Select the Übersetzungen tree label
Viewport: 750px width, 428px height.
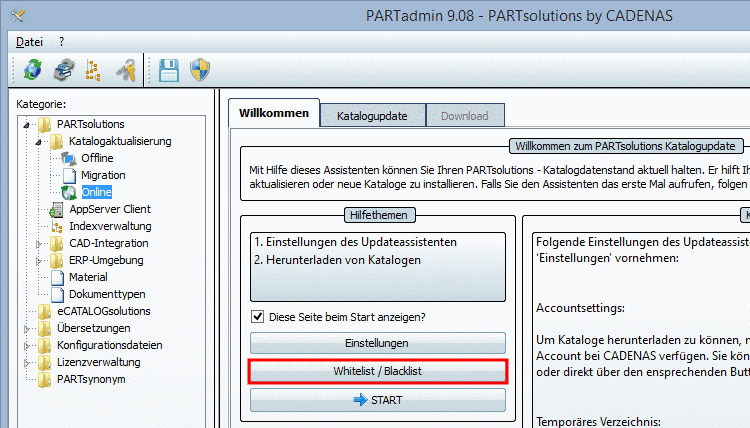pos(94,329)
